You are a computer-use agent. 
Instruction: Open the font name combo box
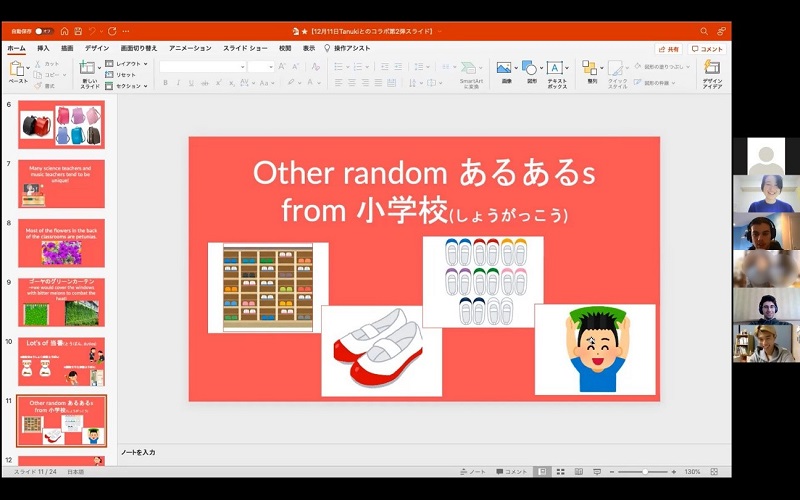click(202, 66)
